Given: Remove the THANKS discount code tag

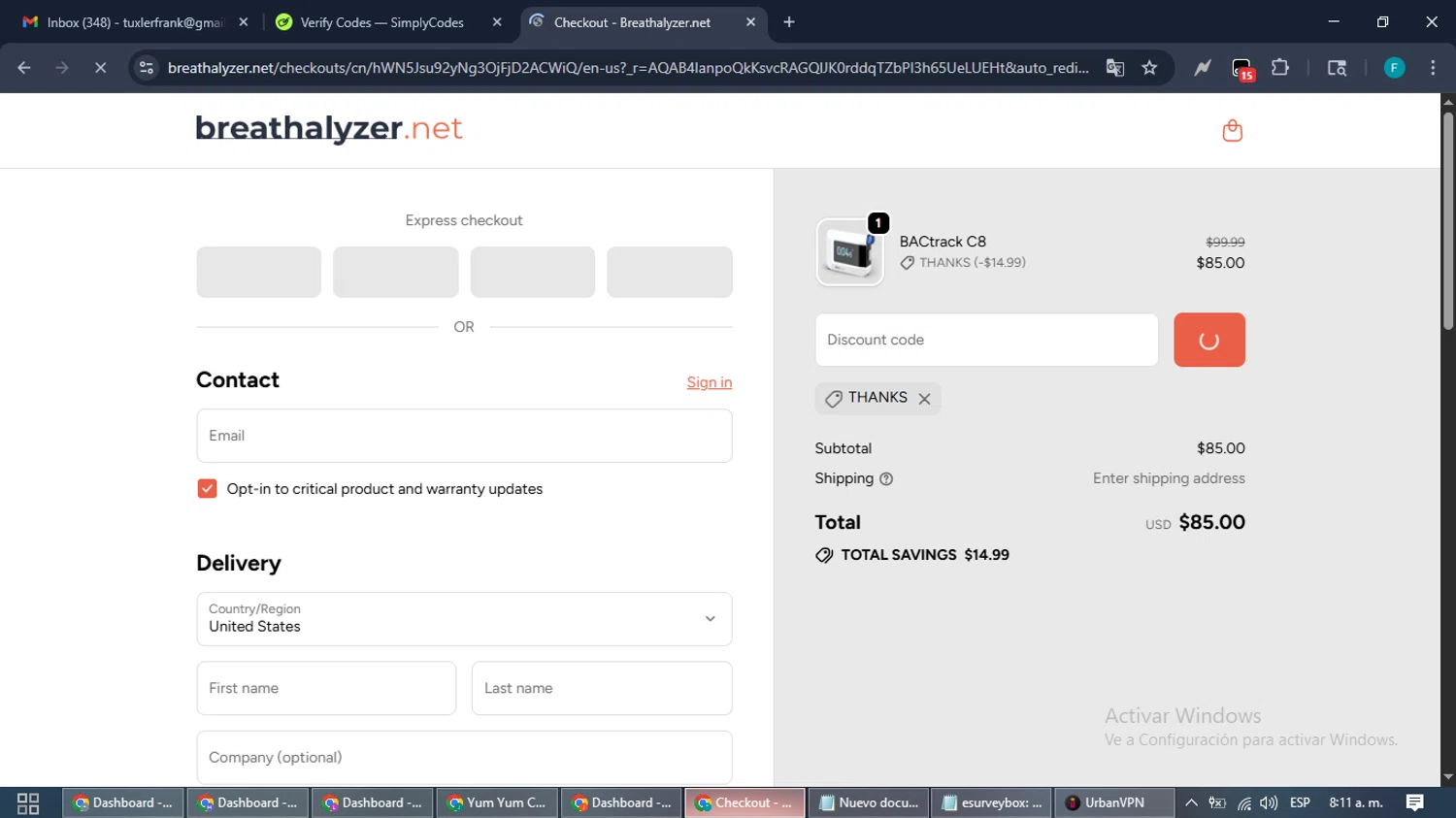Looking at the screenshot, I should click(x=924, y=399).
